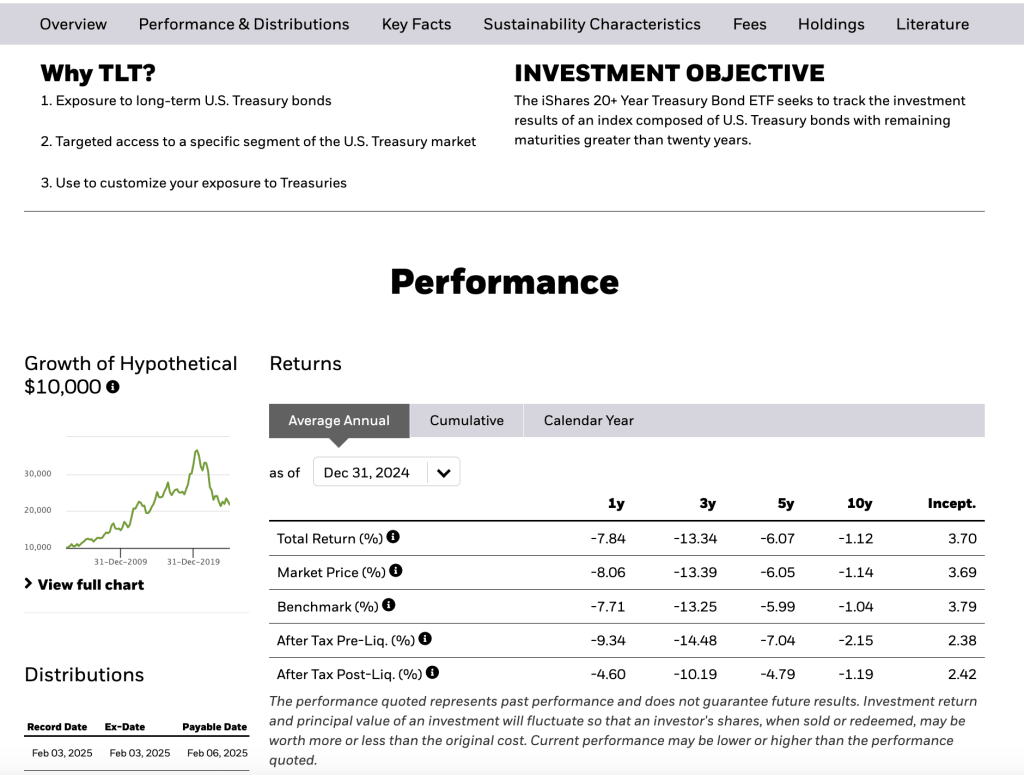
Task: Open the Fees section
Action: coord(749,24)
